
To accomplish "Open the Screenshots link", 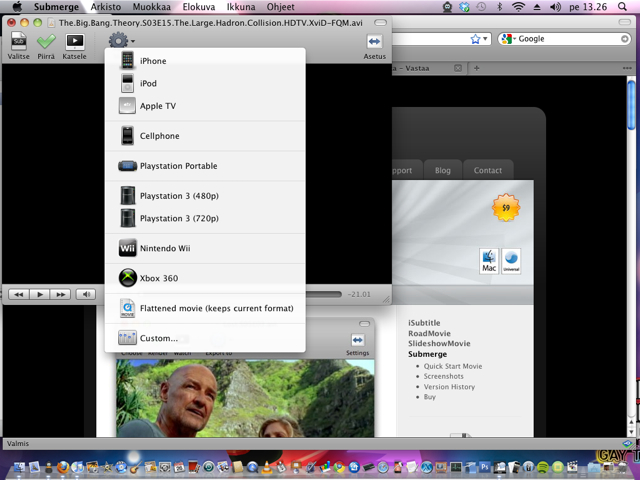I will 443,376.
